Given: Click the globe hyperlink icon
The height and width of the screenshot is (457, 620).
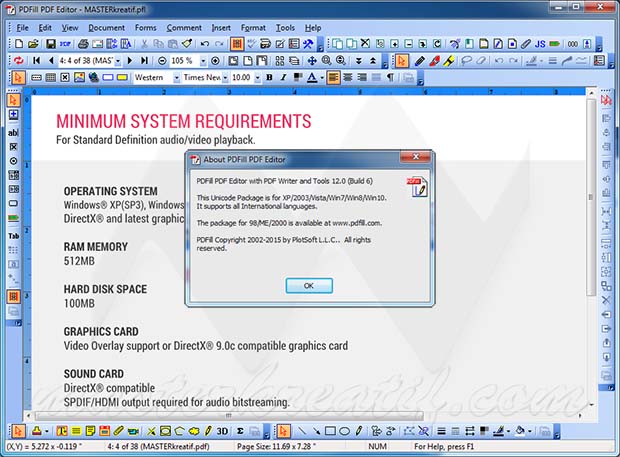Looking at the screenshot, I should (94, 77).
